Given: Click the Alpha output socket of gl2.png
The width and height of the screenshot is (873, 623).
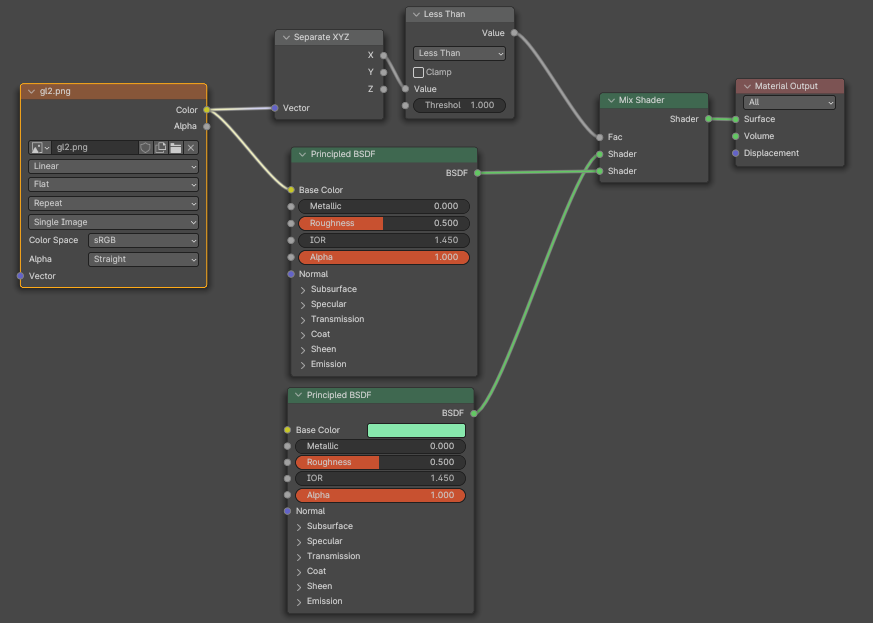Looking at the screenshot, I should (207, 126).
